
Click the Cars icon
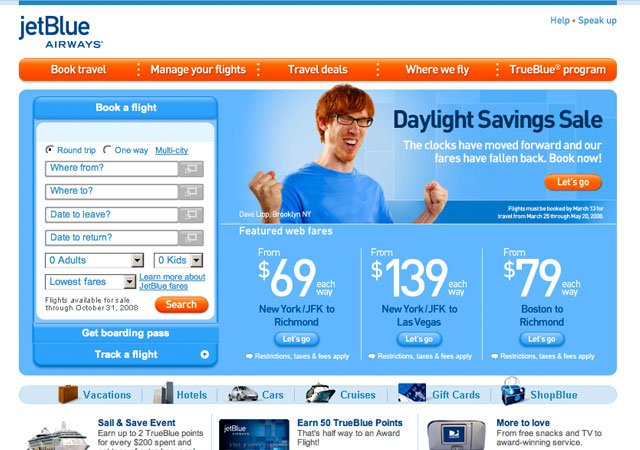243,394
